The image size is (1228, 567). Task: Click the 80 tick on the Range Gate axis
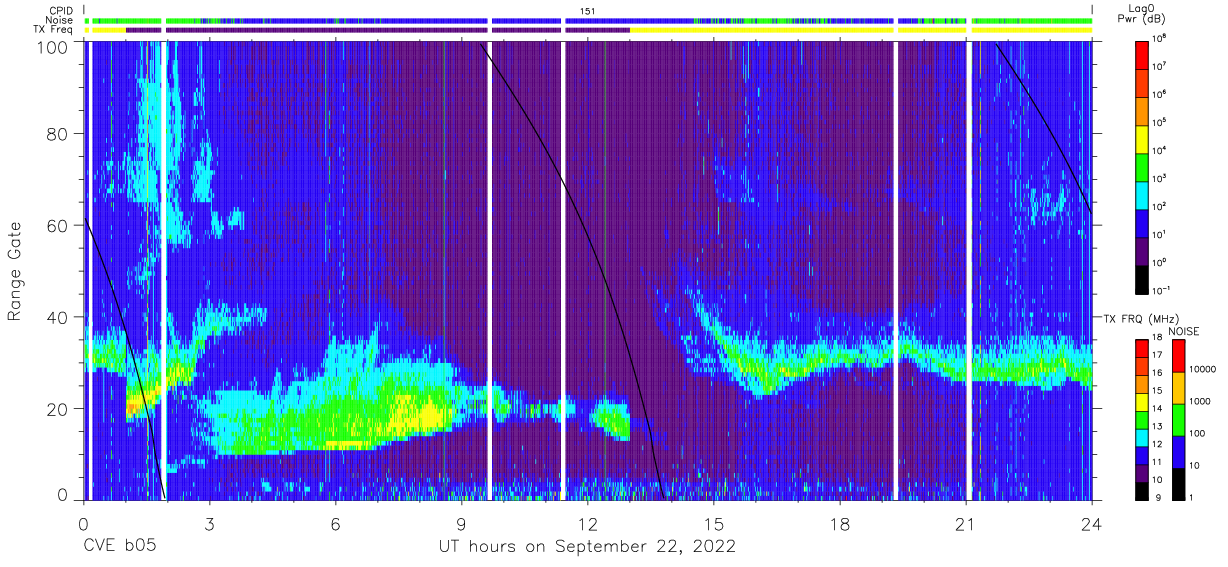59,136
